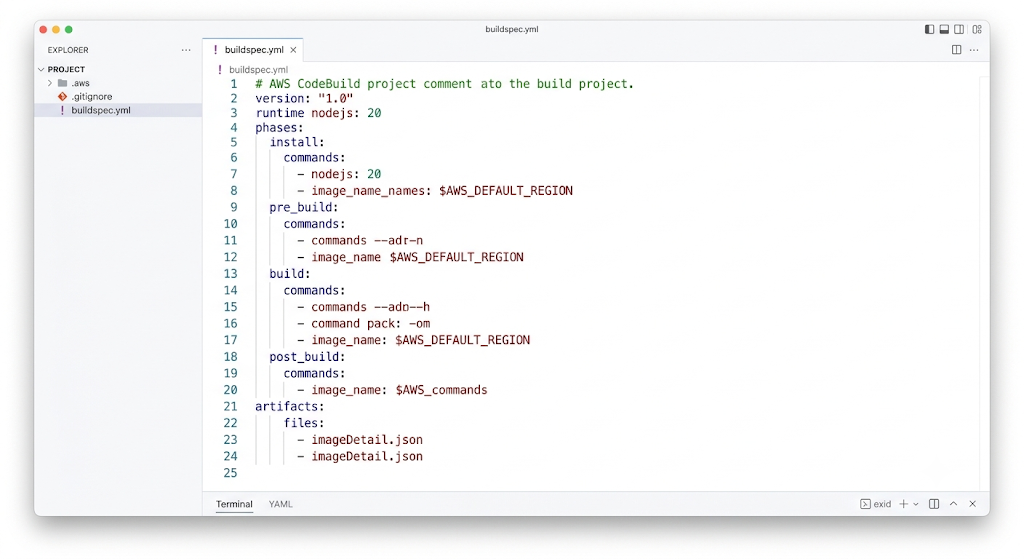Click the install: key
This screenshot has width=1024, height=559.
(x=297, y=142)
